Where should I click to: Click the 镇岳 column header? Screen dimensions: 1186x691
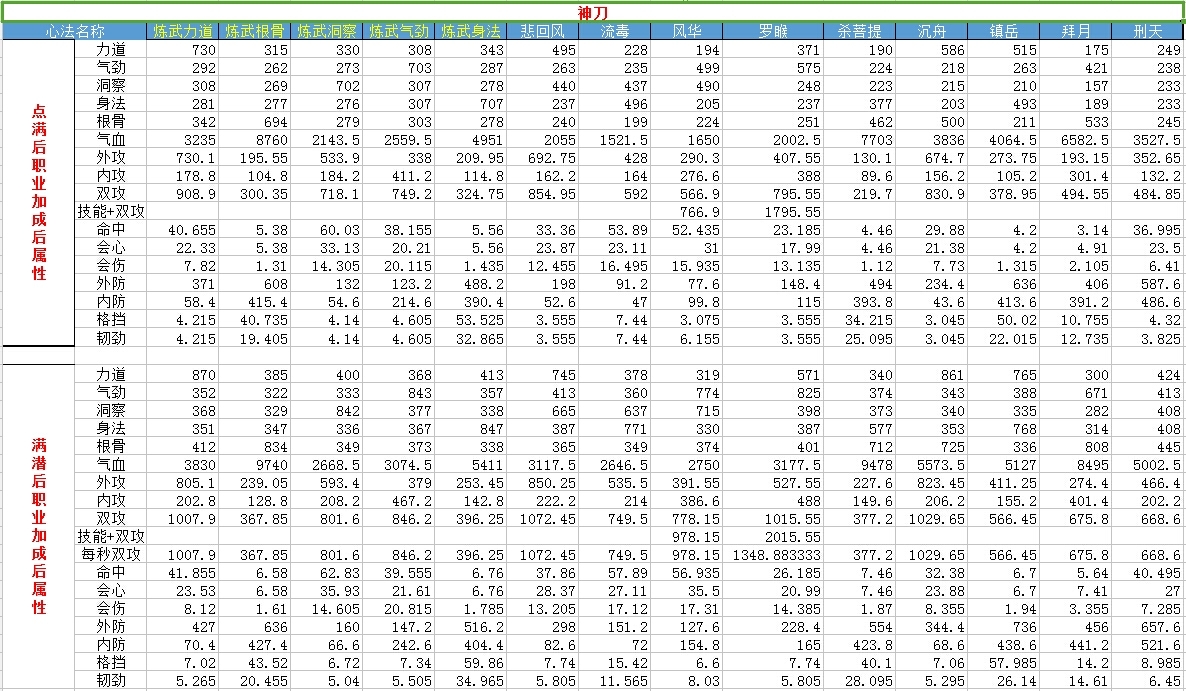click(1003, 31)
